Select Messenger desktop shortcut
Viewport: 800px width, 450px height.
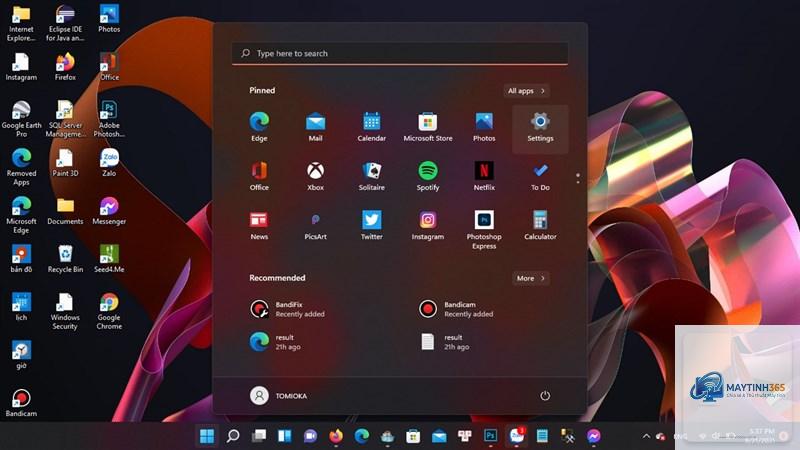109,211
